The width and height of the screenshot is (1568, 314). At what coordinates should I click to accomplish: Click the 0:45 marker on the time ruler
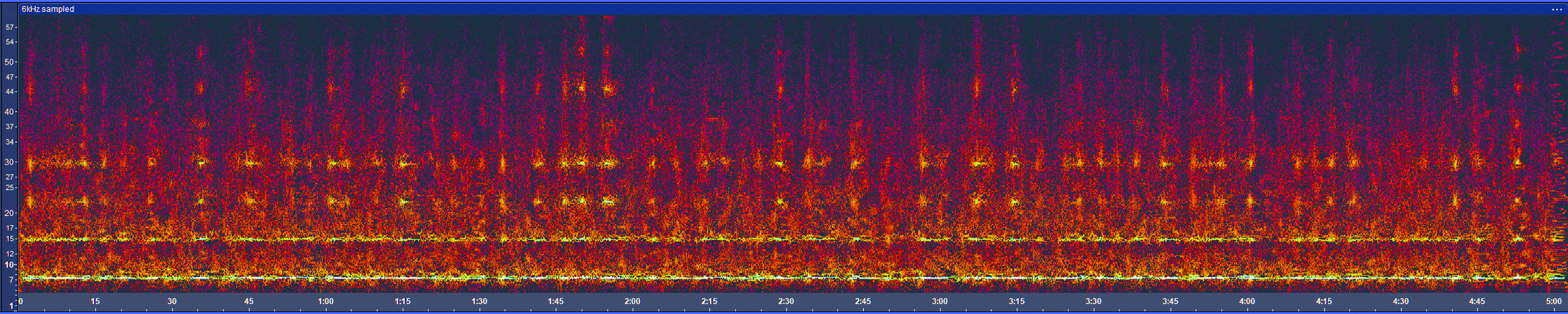pos(249,301)
